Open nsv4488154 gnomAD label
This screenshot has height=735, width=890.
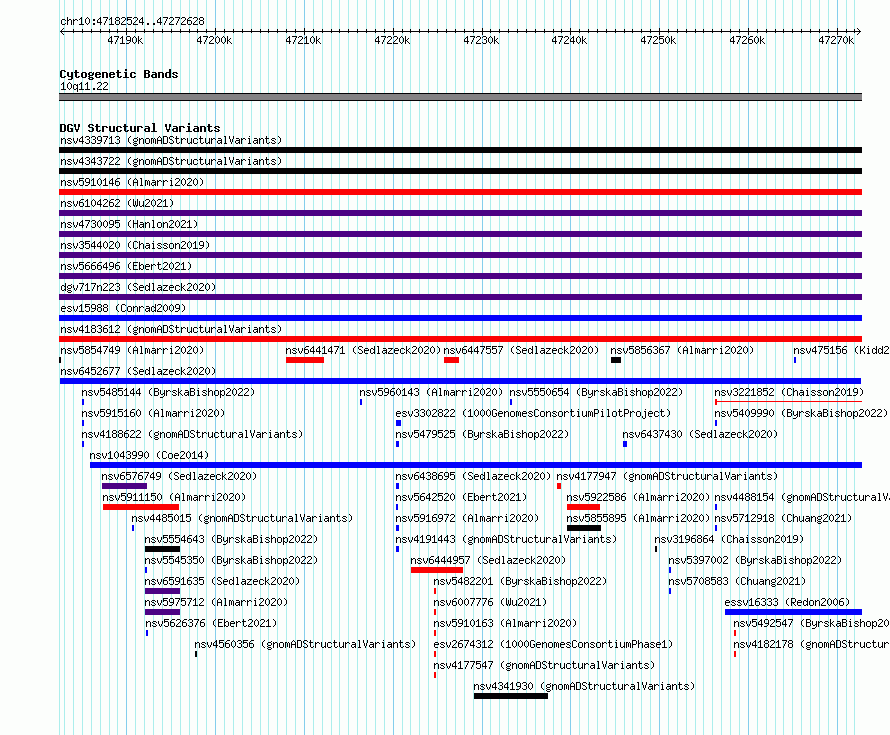pyautogui.click(x=802, y=497)
